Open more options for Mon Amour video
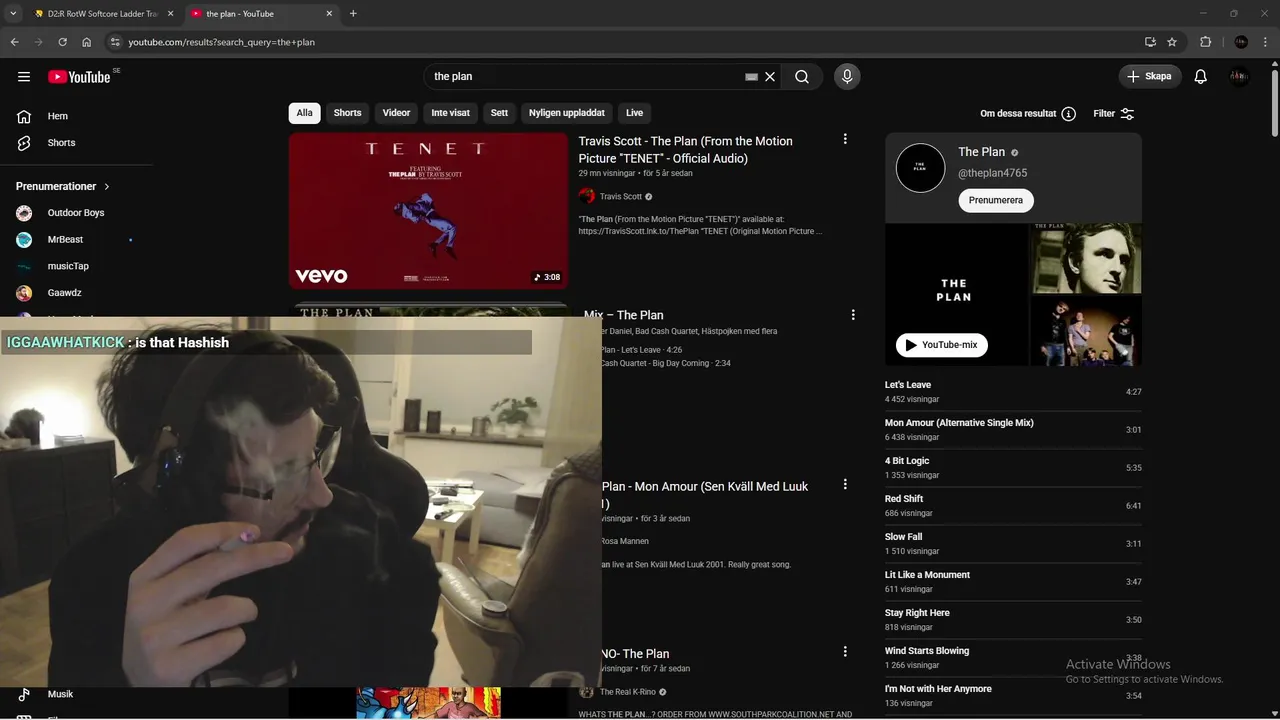The height and width of the screenshot is (720, 1280). [x=845, y=484]
